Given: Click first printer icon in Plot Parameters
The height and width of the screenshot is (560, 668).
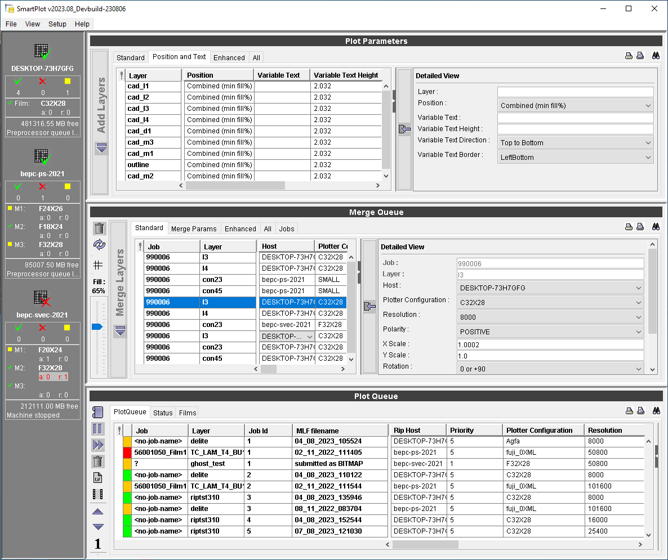Looking at the screenshot, I should 628,55.
